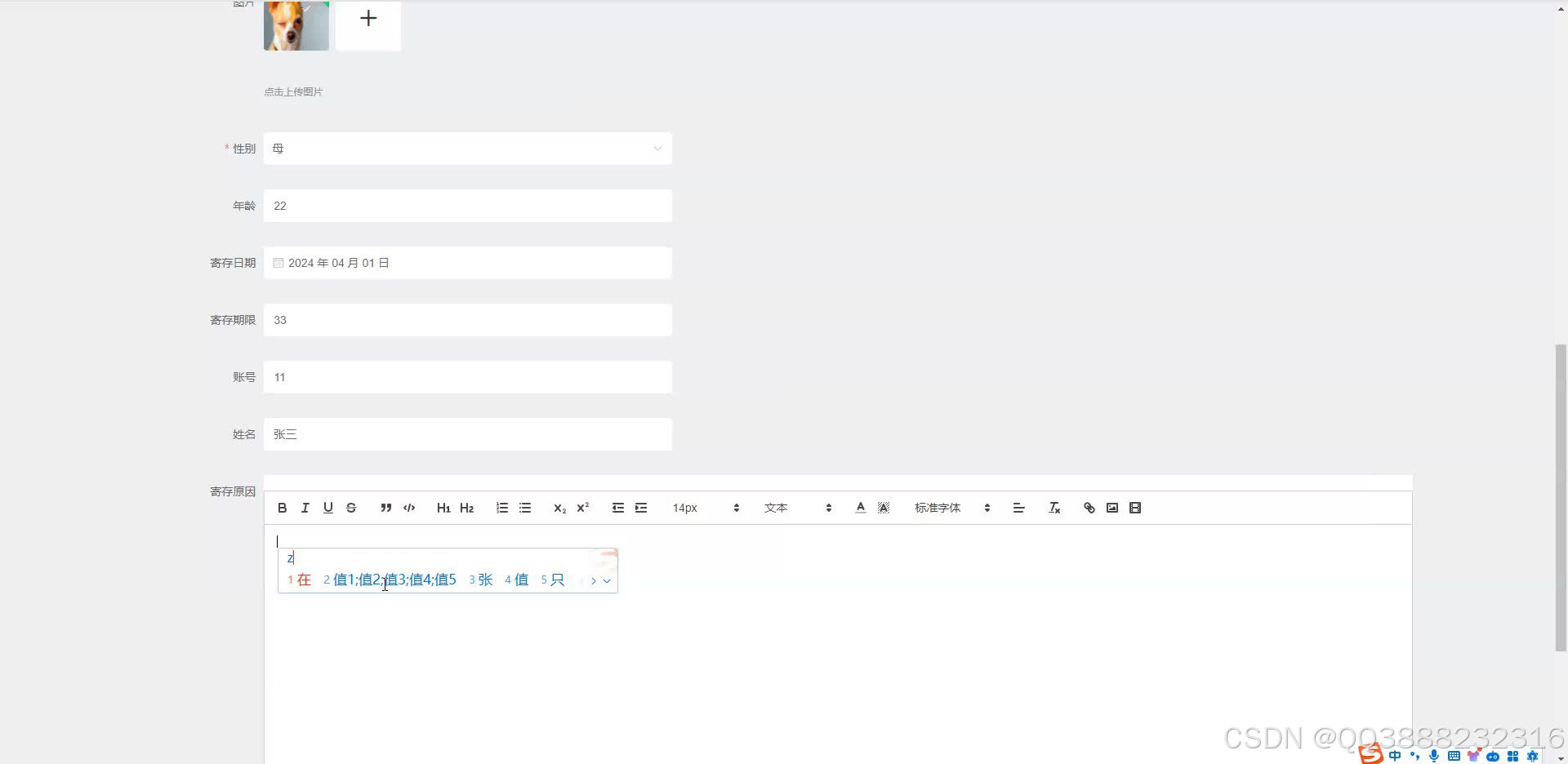Screen dimensions: 1568x764
Task: Click the next-page arrow in the candidate bar
Action: (594, 580)
